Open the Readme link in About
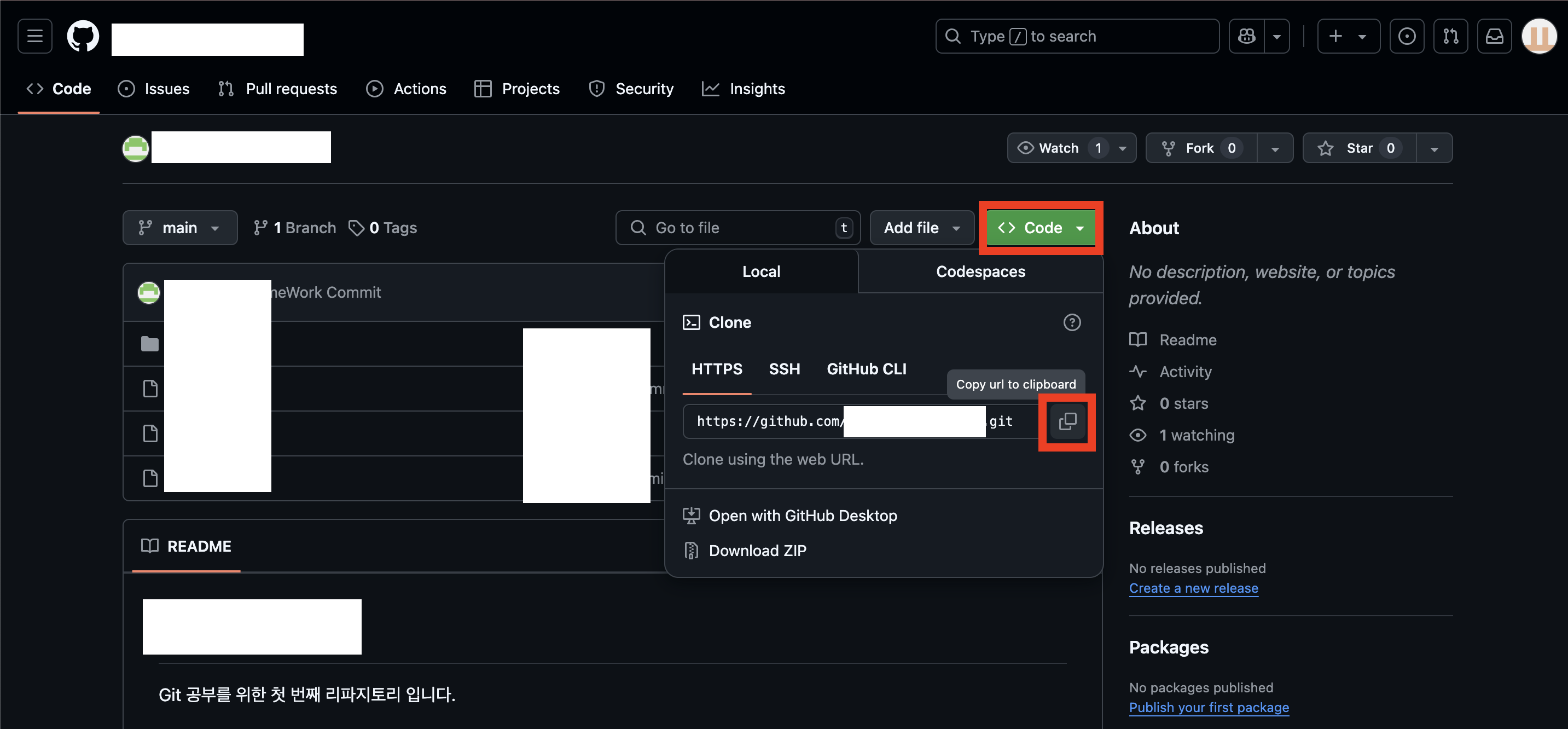 pos(1173,340)
